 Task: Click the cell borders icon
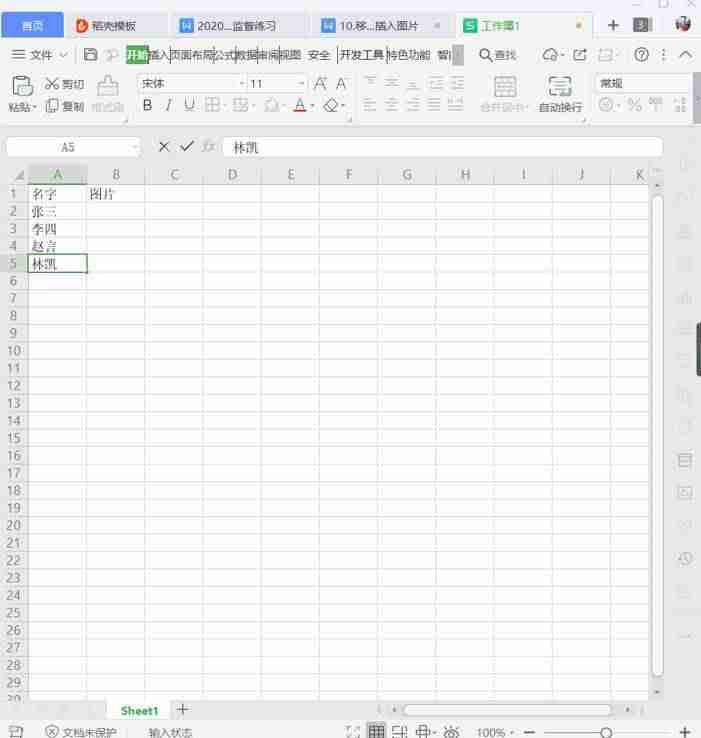212,104
